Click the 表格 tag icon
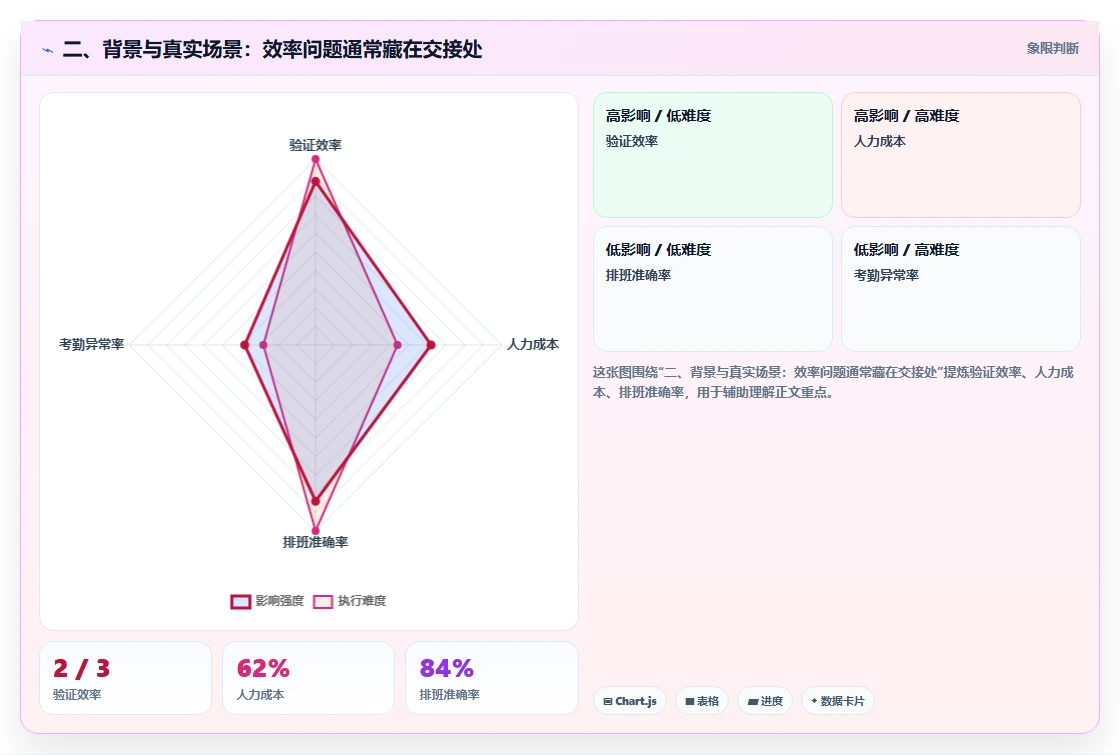Image resolution: width=1120 pixels, height=755 pixels. [x=690, y=701]
